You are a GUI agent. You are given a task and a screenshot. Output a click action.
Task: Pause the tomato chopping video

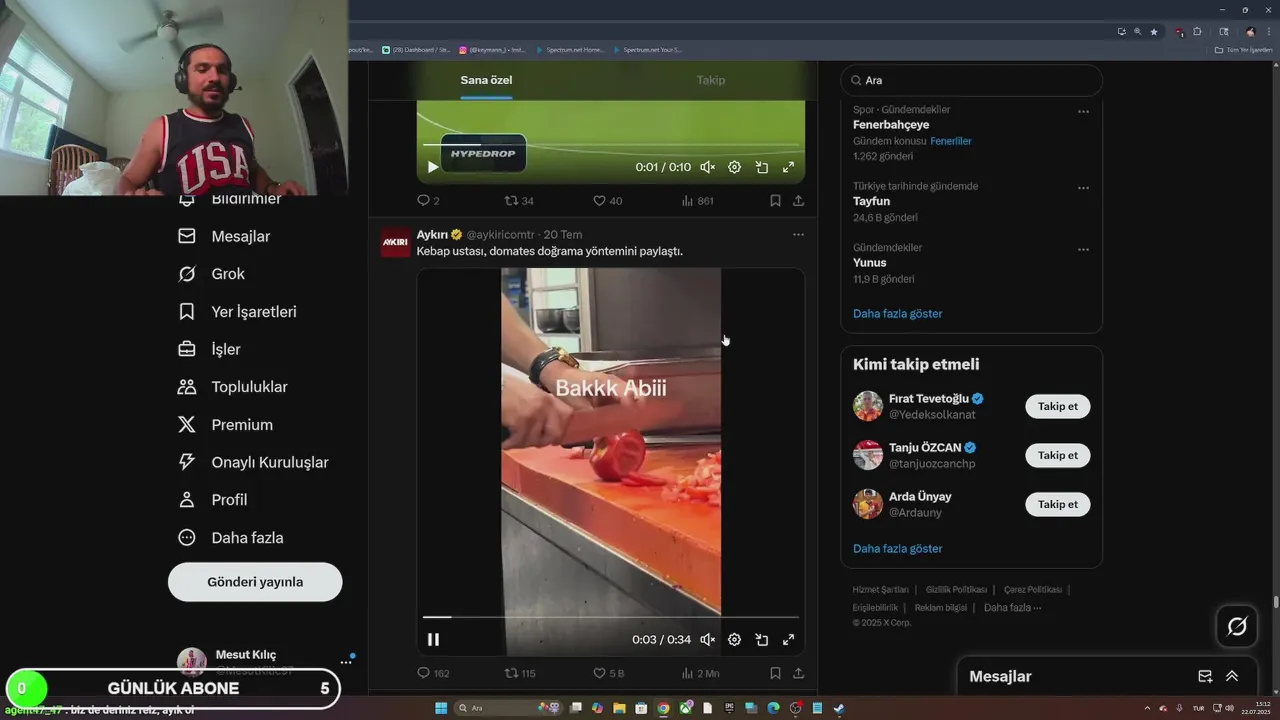click(x=433, y=640)
